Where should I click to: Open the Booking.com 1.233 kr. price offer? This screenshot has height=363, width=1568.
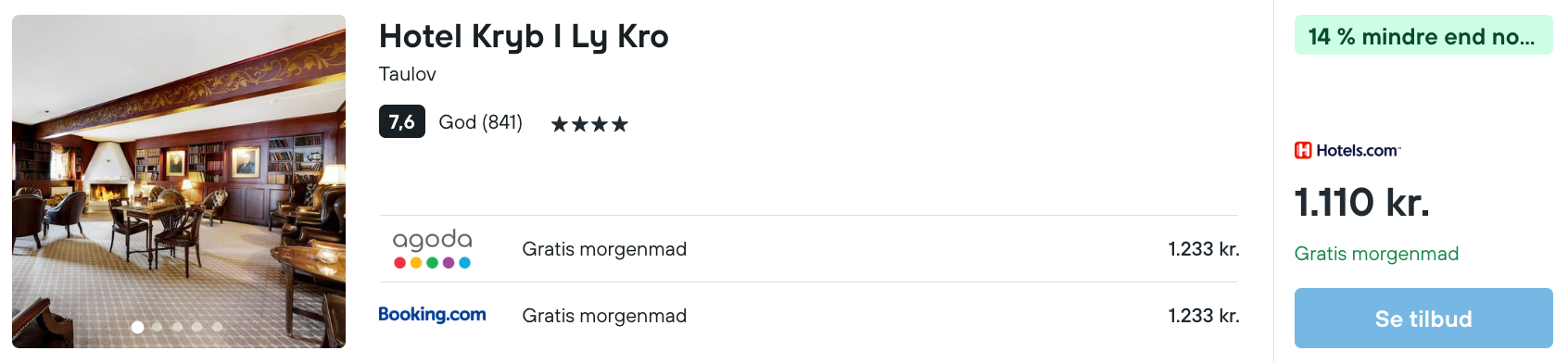(809, 316)
